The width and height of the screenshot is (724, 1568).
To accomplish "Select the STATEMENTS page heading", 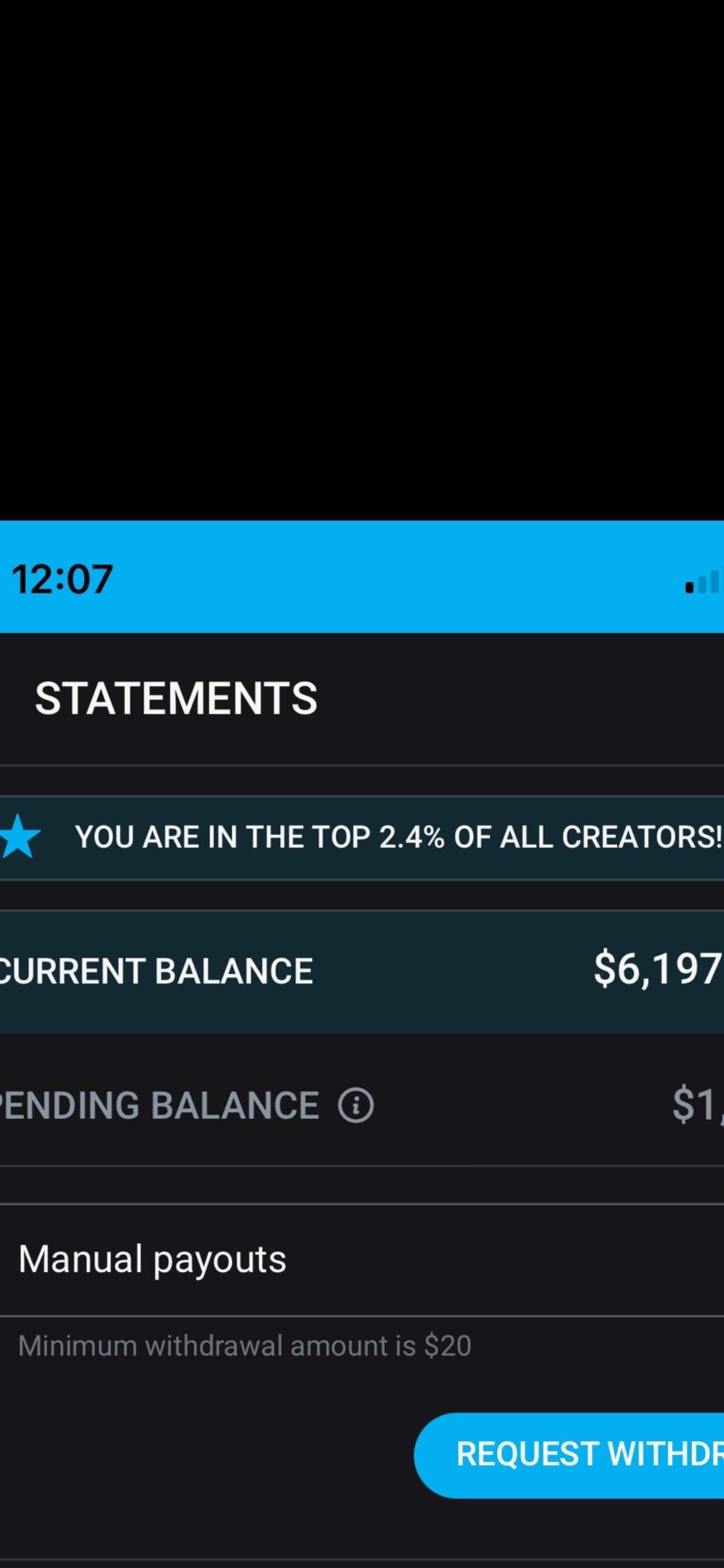I will [x=176, y=698].
